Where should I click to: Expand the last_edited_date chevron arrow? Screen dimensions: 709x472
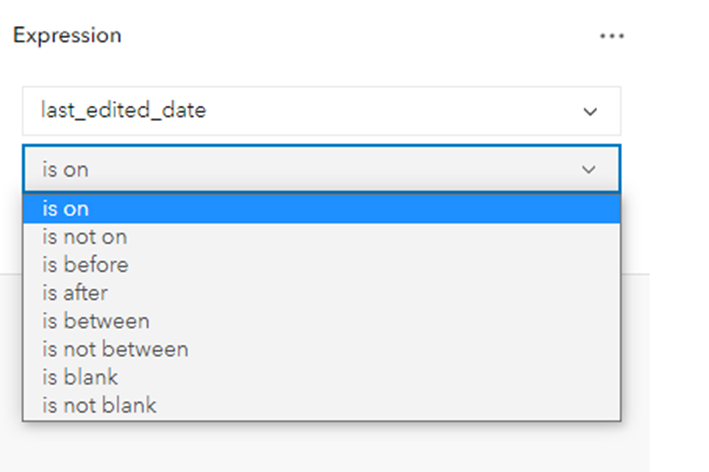590,111
